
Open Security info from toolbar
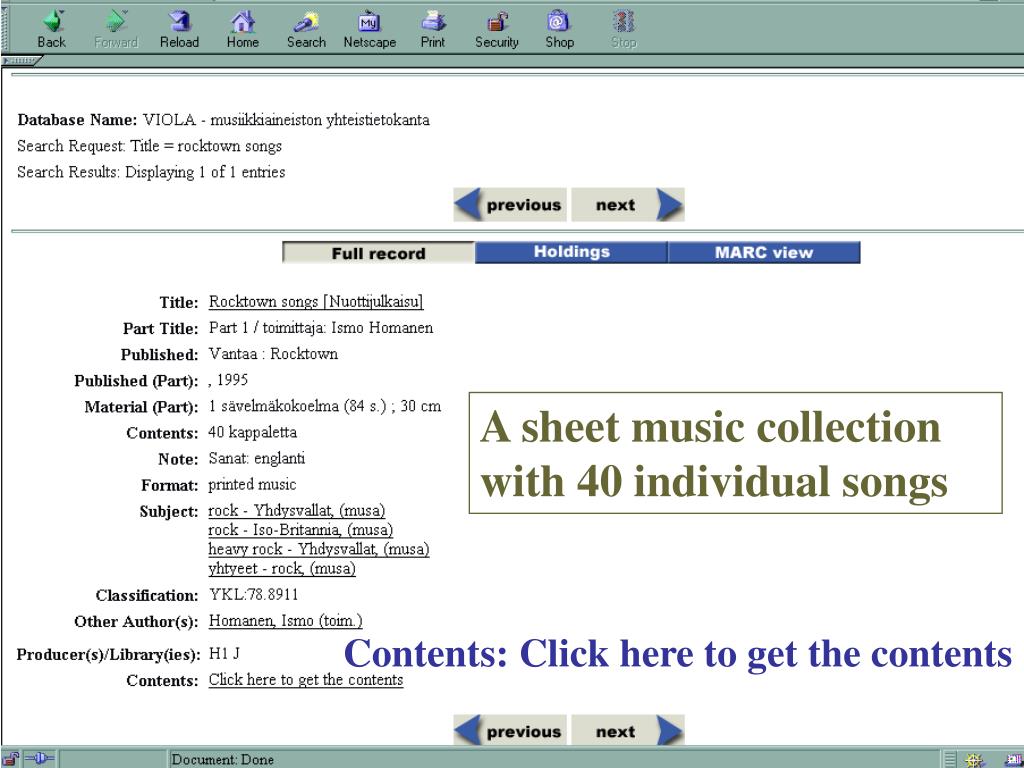pyautogui.click(x=496, y=30)
